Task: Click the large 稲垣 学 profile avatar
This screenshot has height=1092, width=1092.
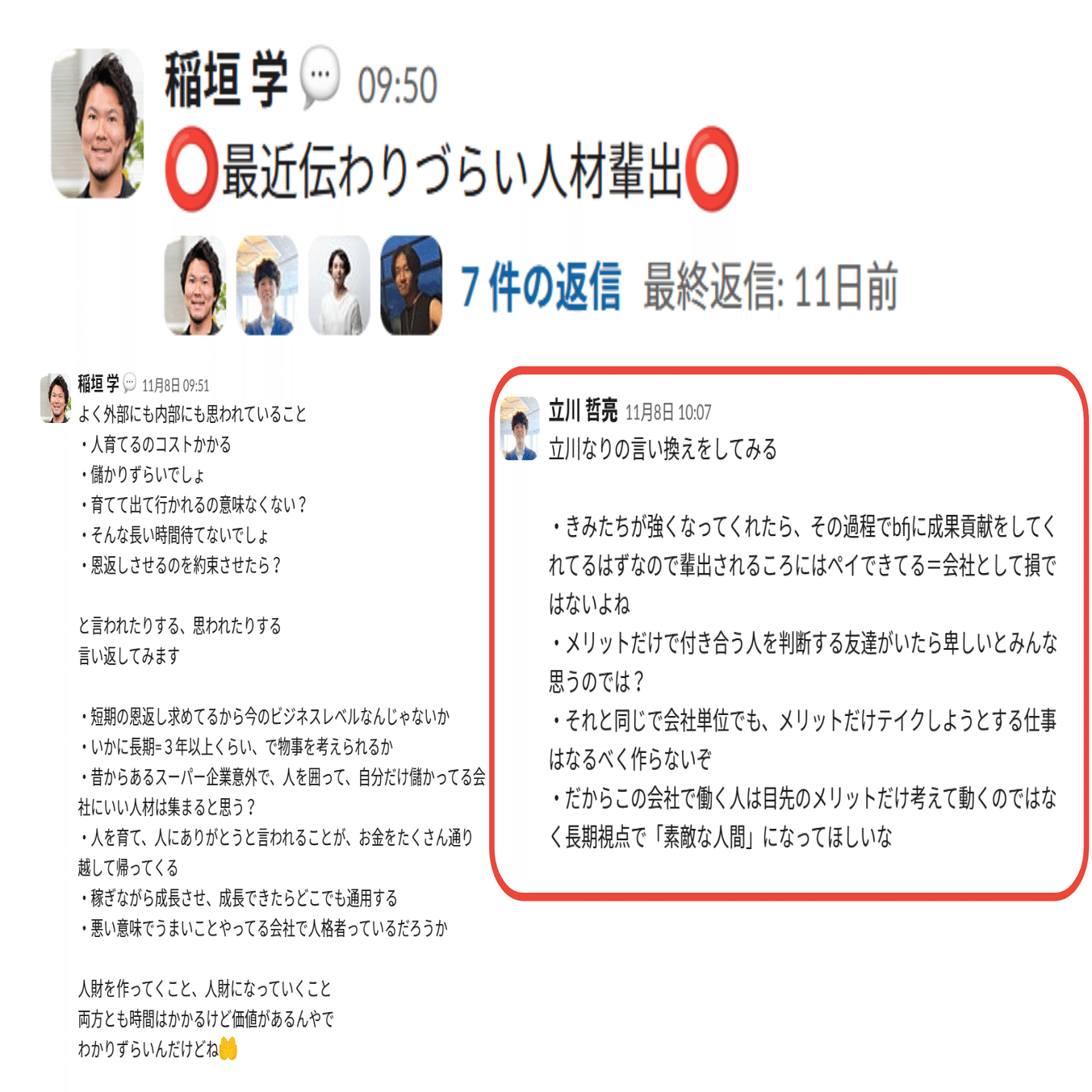Action: [x=97, y=123]
